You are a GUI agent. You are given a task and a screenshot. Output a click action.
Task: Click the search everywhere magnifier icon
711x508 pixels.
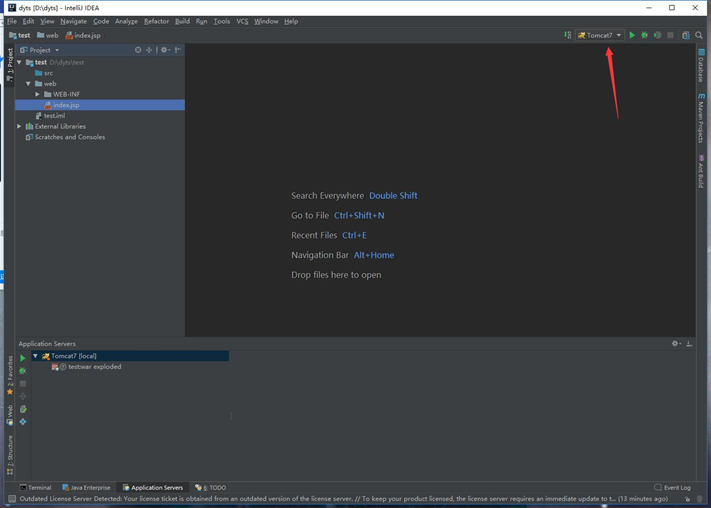point(699,35)
